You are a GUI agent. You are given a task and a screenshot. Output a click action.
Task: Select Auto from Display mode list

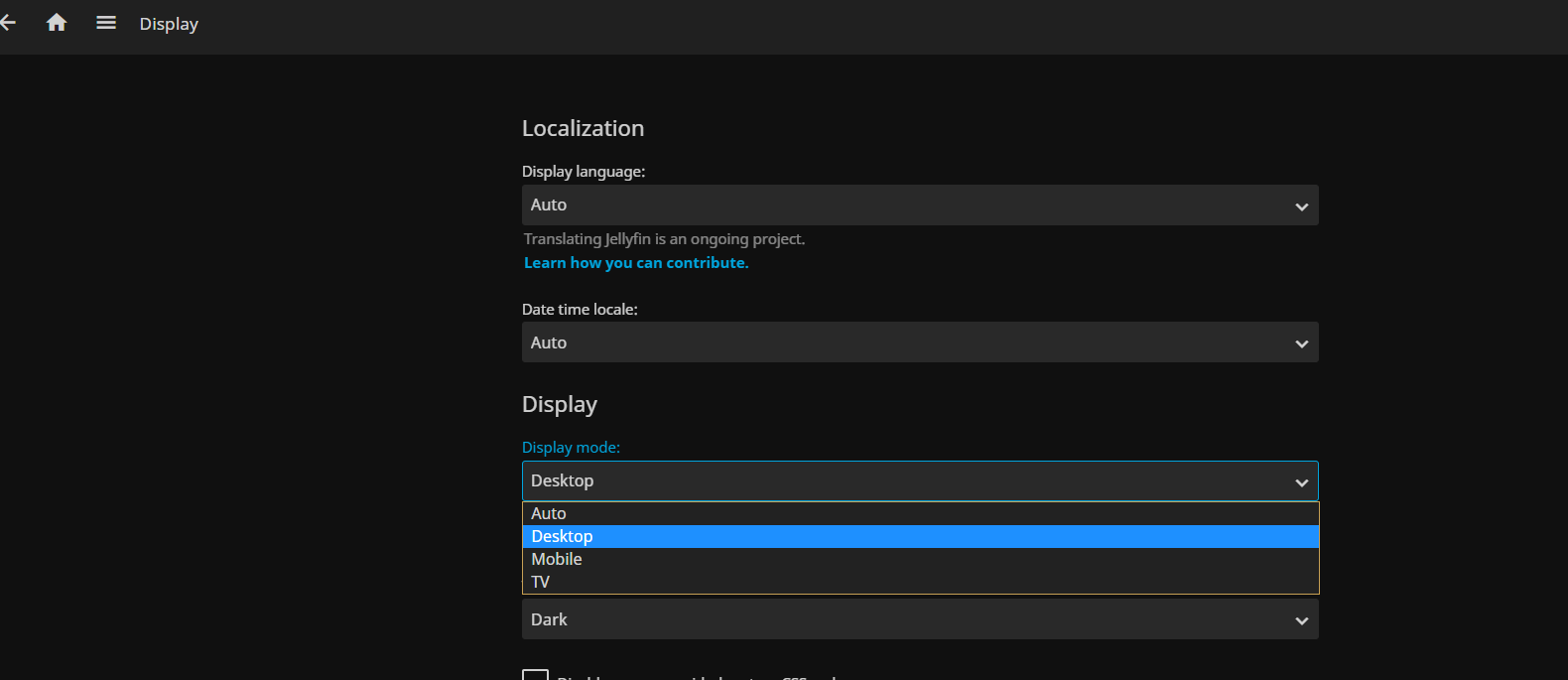tap(549, 513)
